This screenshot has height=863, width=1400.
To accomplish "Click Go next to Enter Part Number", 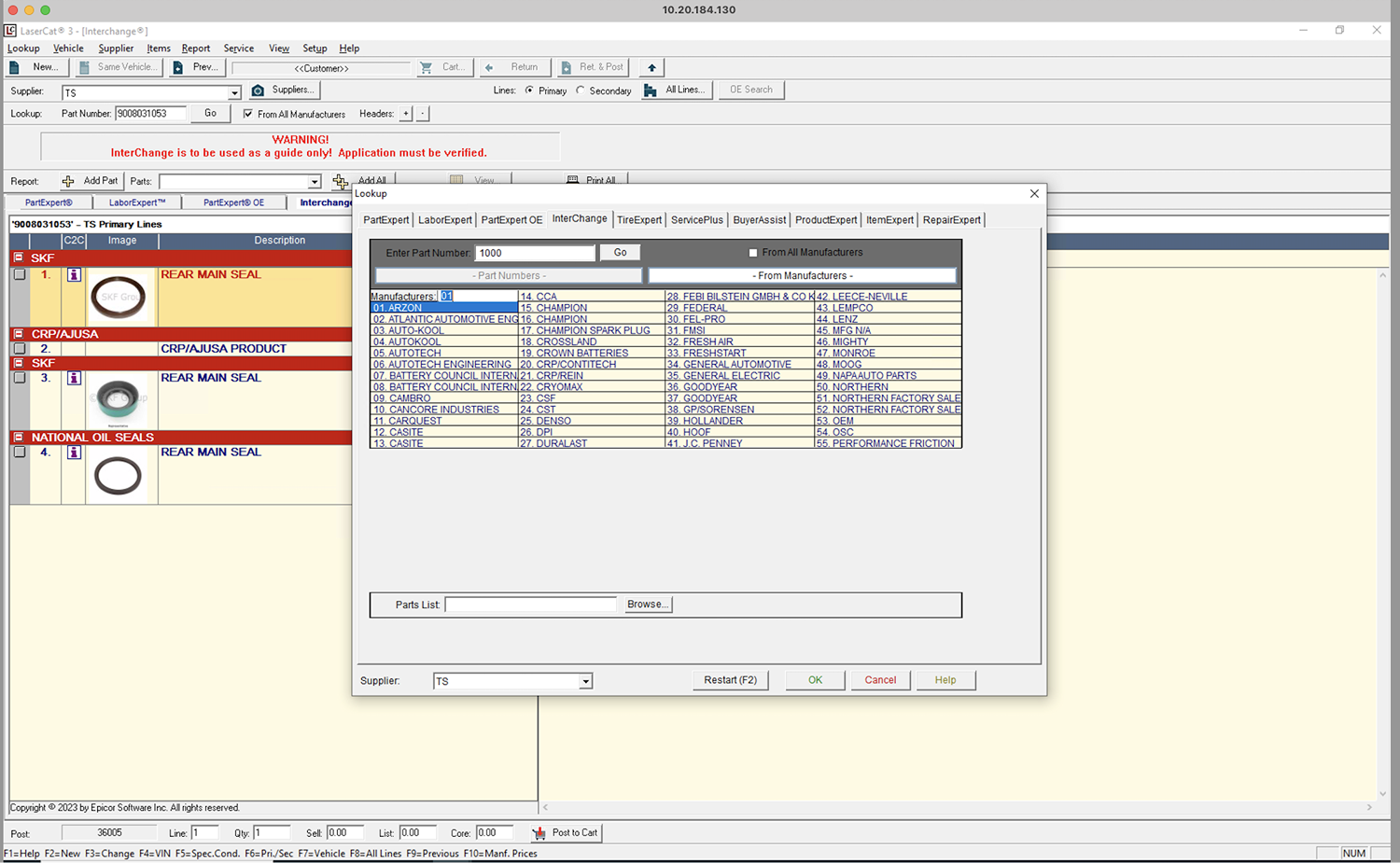I will (x=620, y=253).
